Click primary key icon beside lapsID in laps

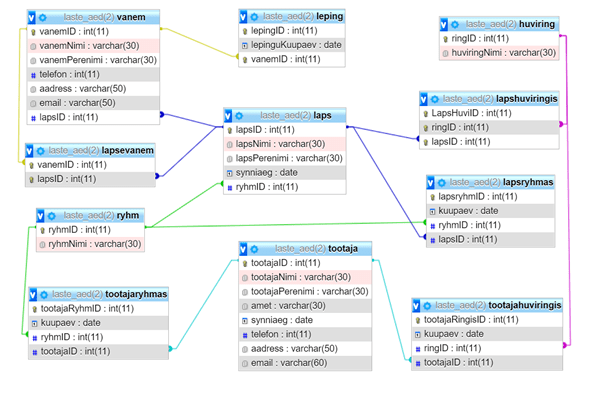click(229, 130)
